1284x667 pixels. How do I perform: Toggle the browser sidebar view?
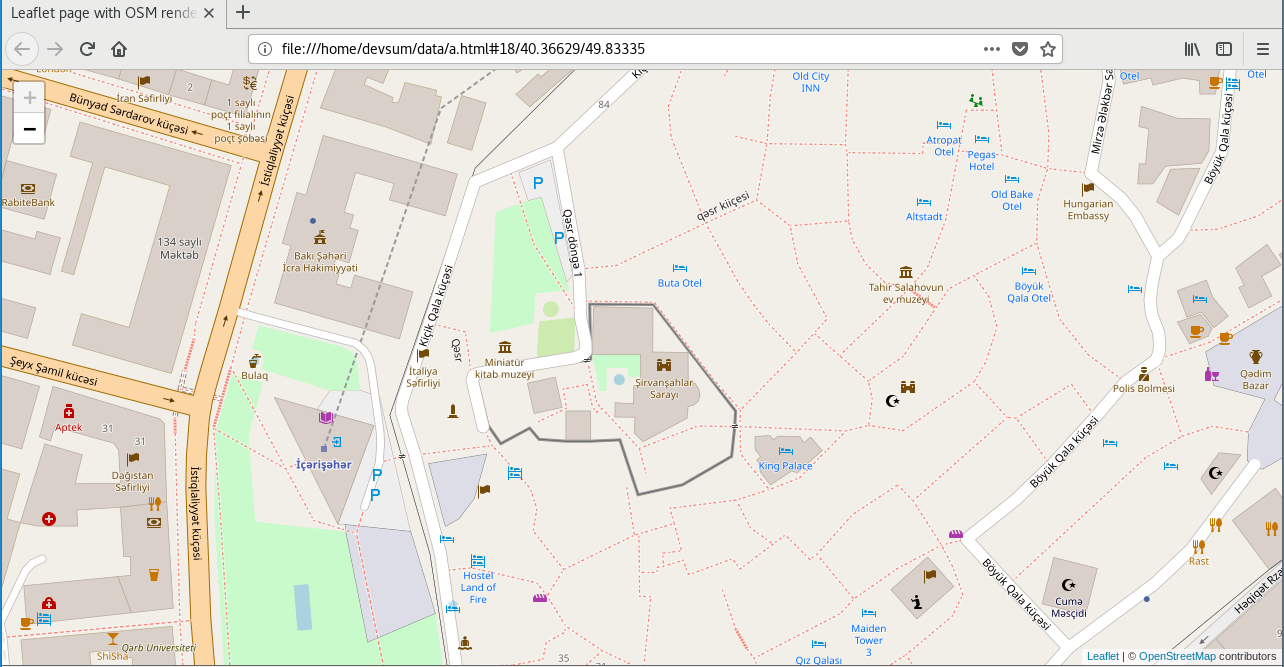coord(1224,49)
